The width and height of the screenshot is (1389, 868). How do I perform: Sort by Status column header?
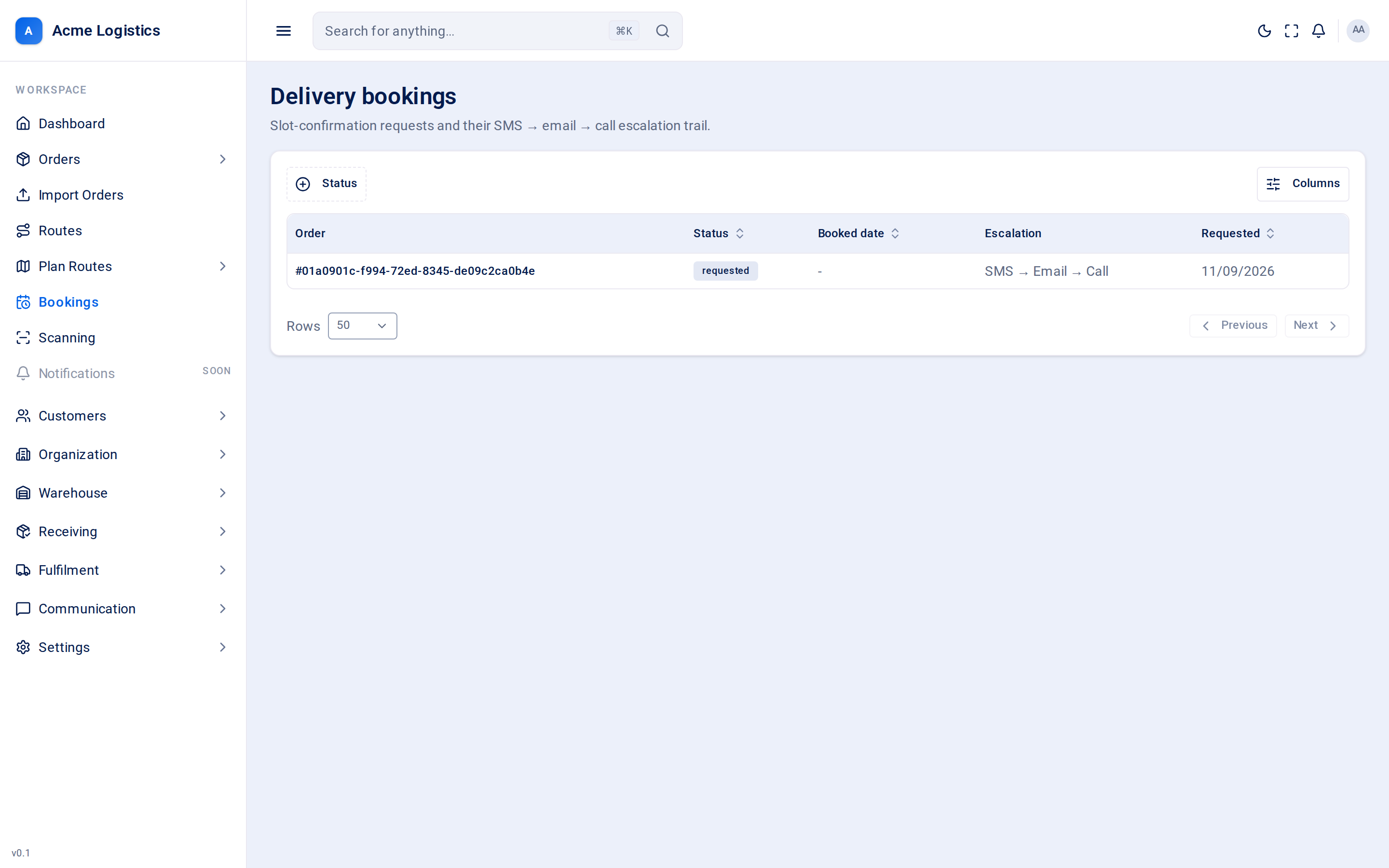pyautogui.click(x=719, y=233)
